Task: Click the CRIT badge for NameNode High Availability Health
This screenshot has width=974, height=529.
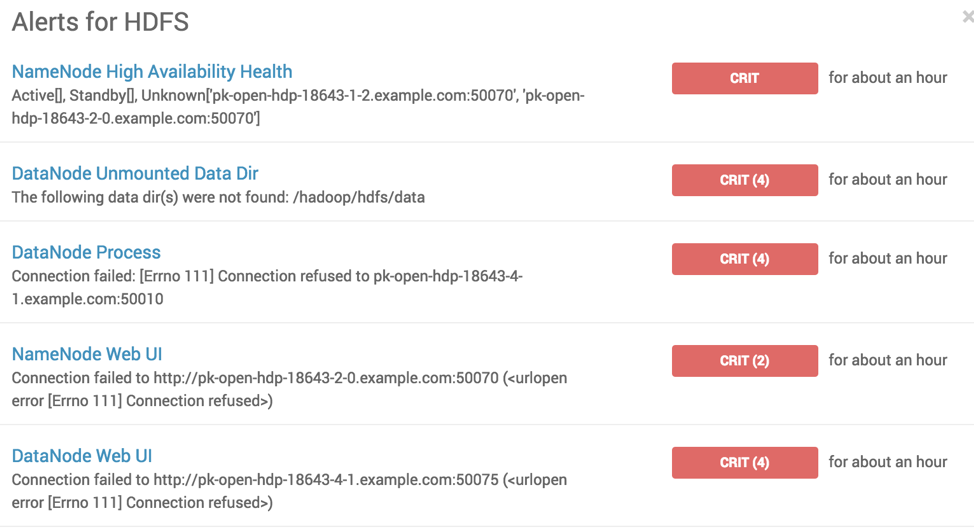Action: click(744, 78)
